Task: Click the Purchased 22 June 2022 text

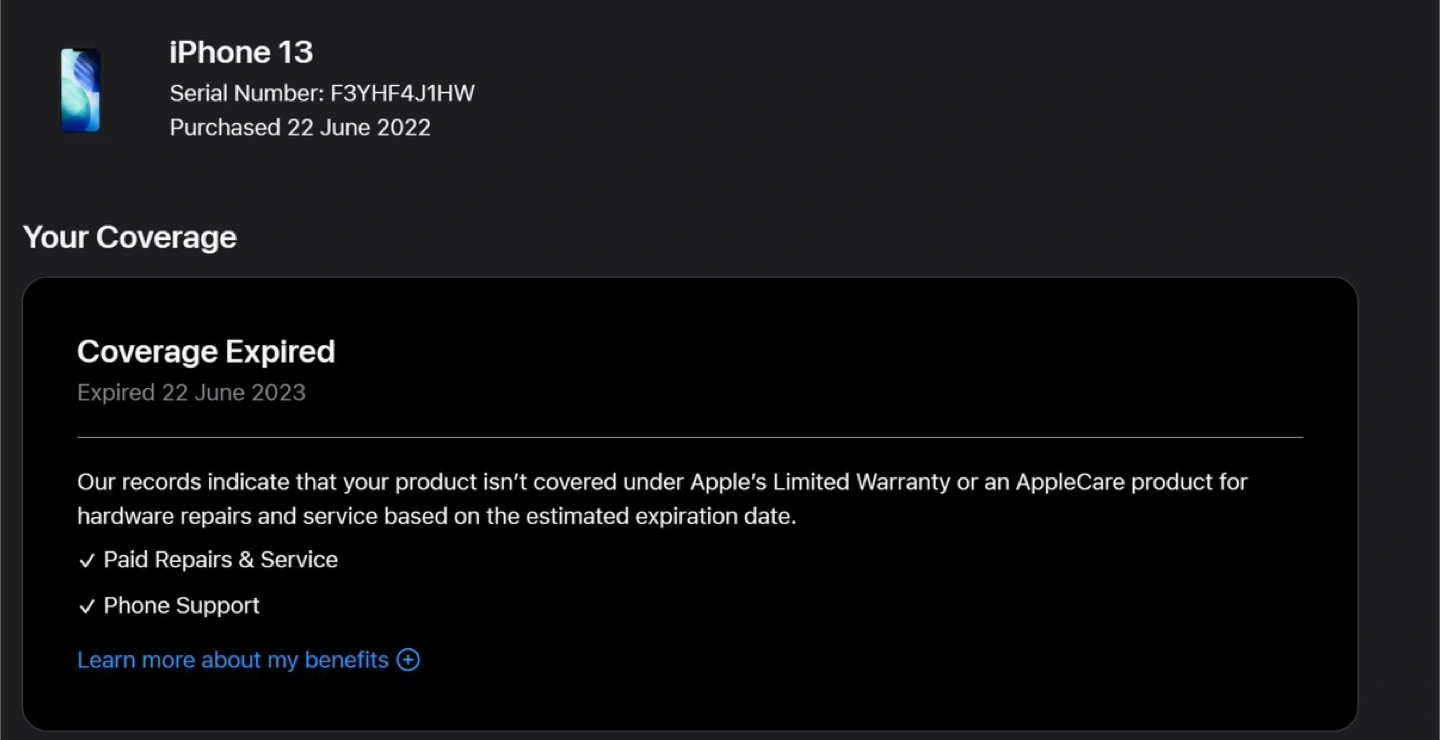Action: coord(300,128)
